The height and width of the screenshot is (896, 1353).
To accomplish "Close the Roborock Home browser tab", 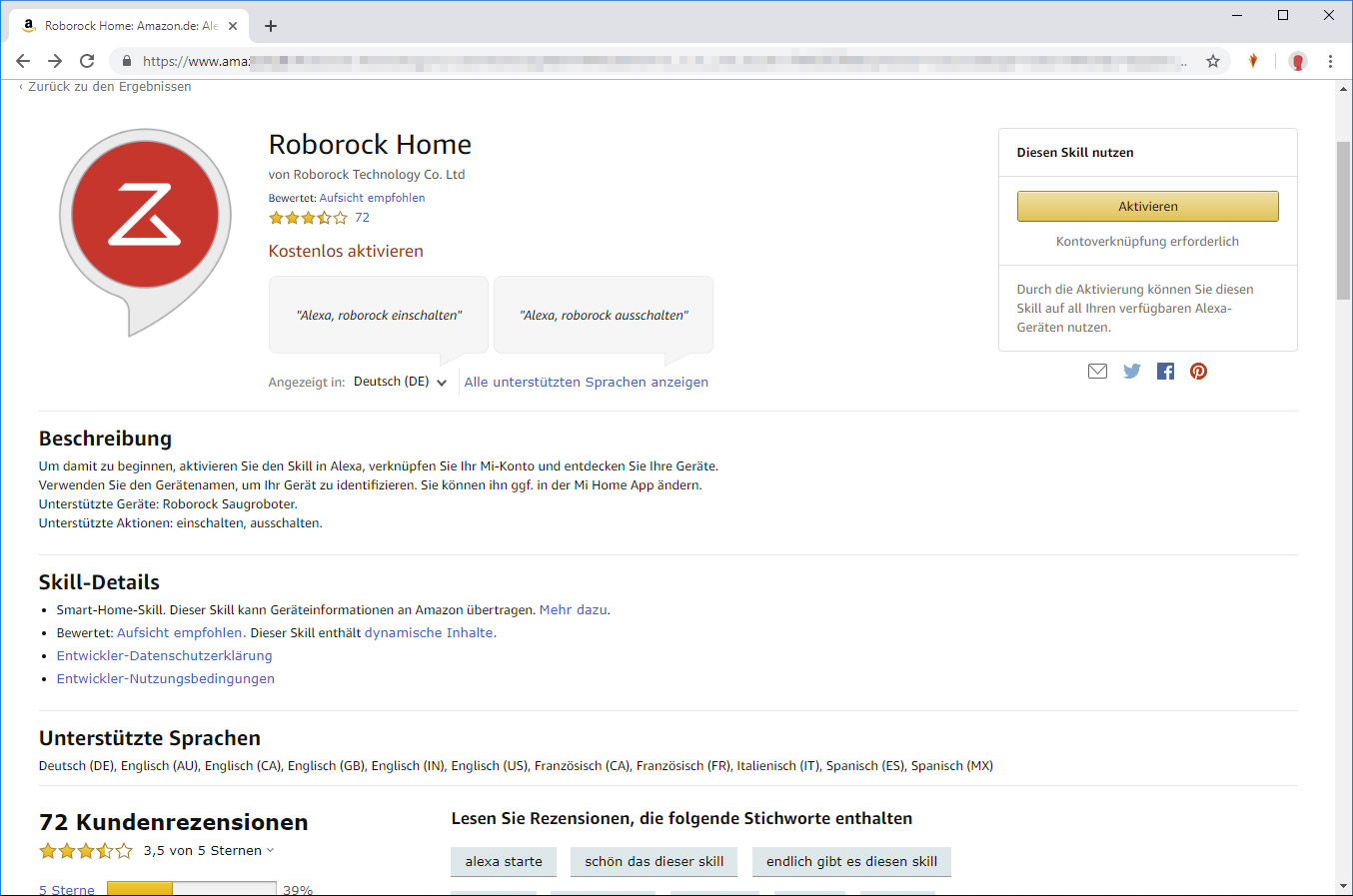I will coord(234,26).
